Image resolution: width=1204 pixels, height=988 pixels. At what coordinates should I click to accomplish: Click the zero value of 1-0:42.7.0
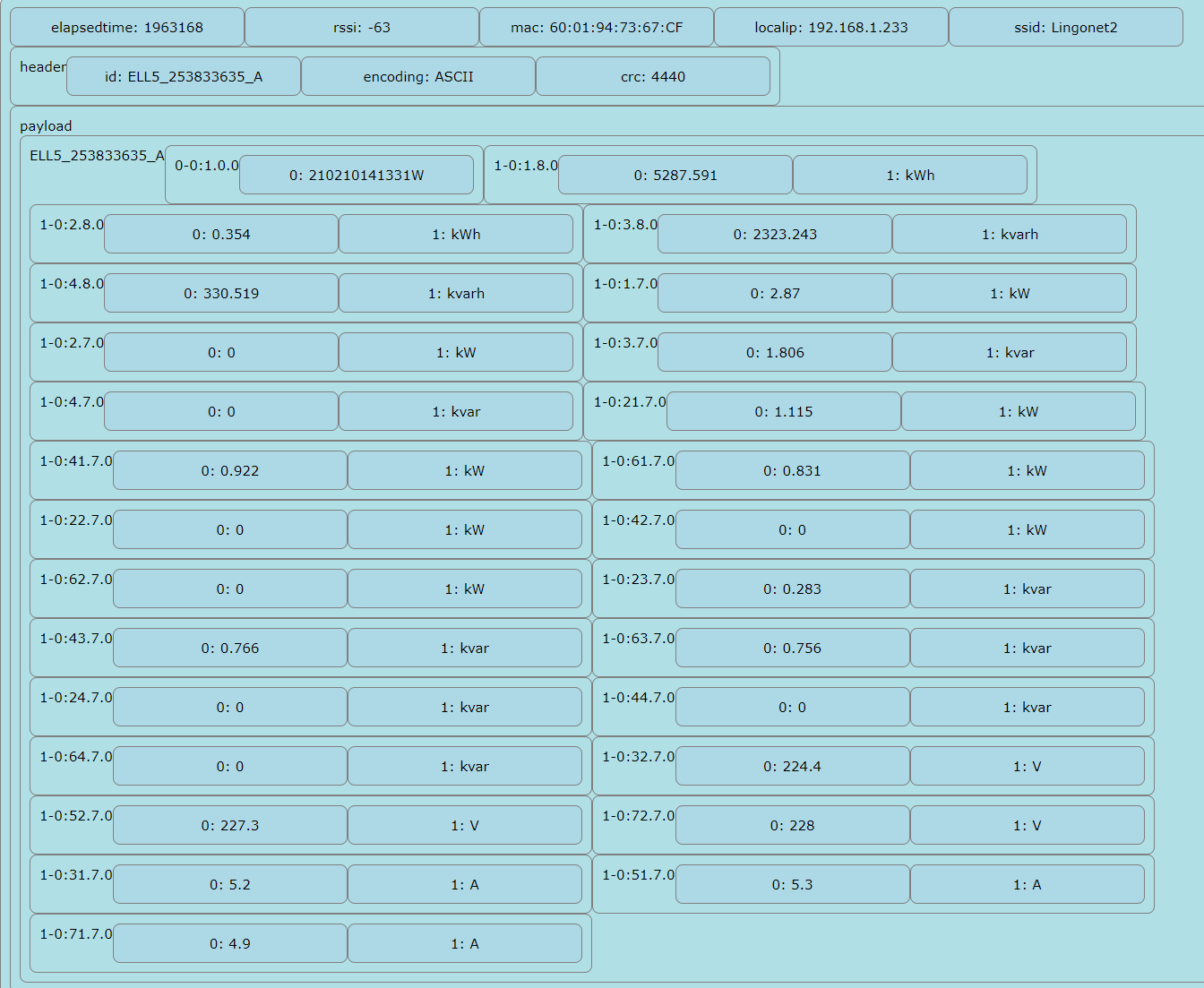[x=793, y=529]
